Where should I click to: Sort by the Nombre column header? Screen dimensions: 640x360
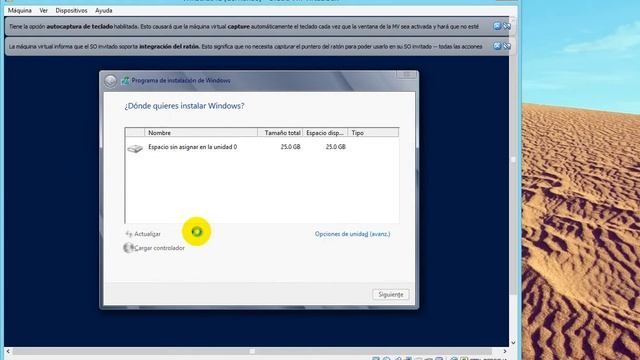click(x=201, y=133)
